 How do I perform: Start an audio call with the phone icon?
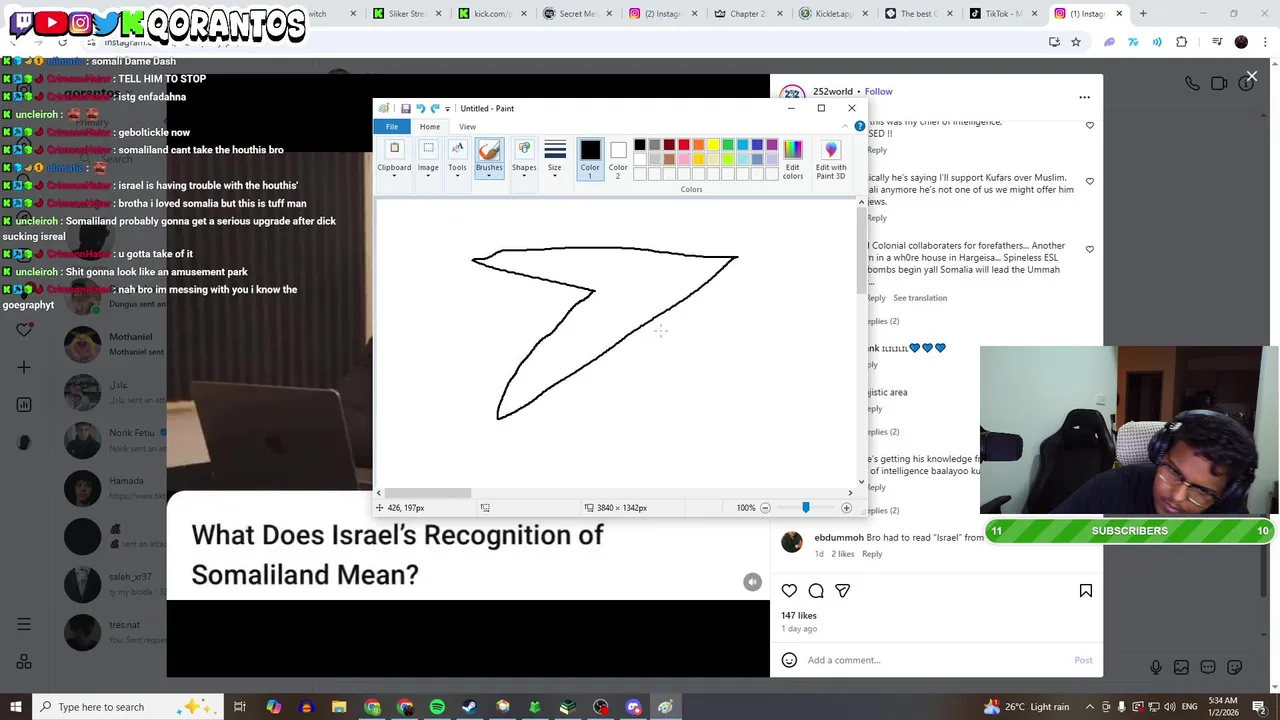point(1192,84)
